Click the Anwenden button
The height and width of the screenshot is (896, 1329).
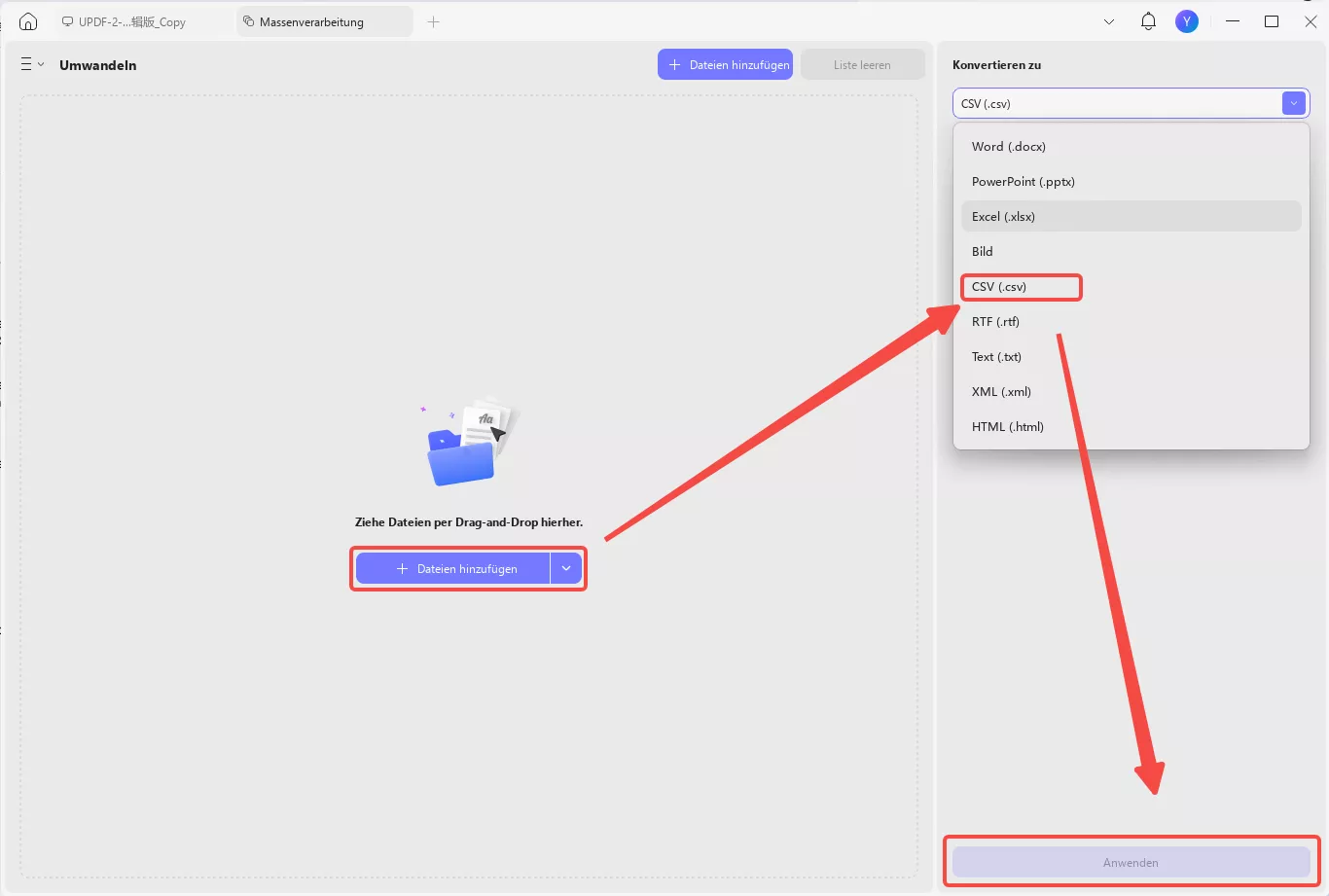[1131, 862]
